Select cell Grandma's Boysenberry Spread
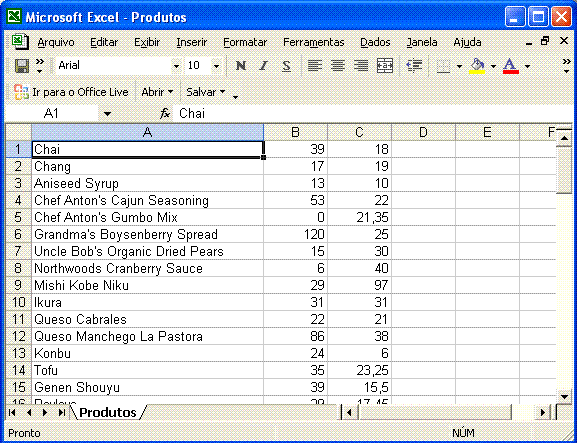The height and width of the screenshot is (445, 578). coord(147,234)
